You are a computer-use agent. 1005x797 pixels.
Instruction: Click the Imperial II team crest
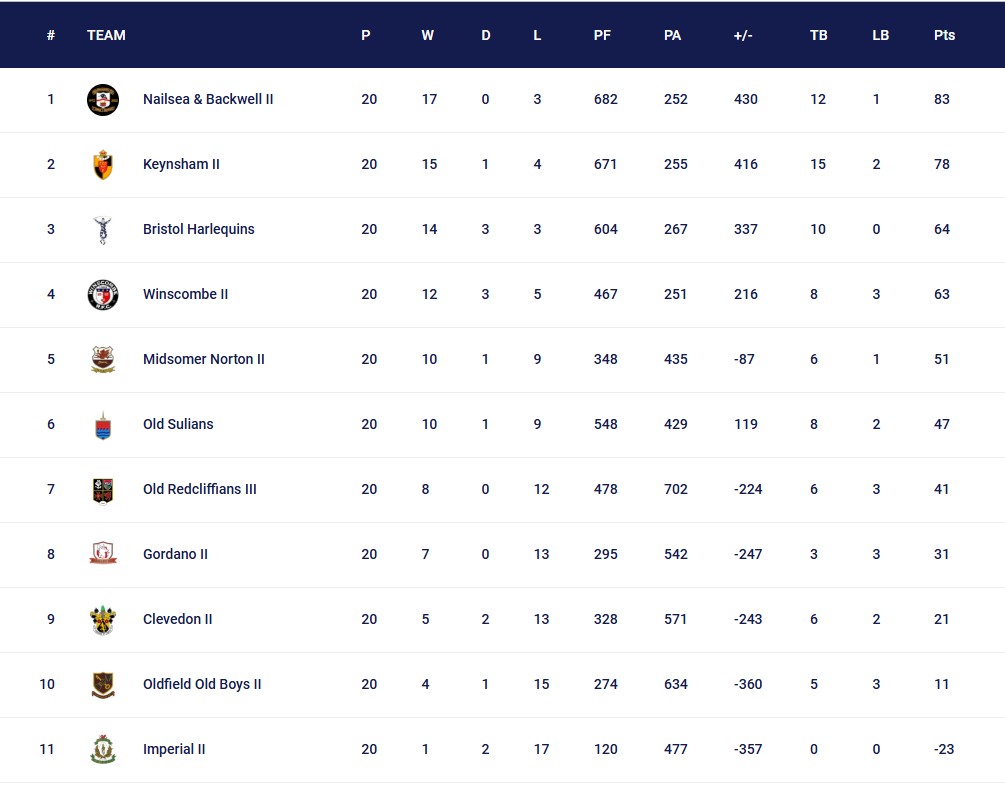[x=102, y=749]
